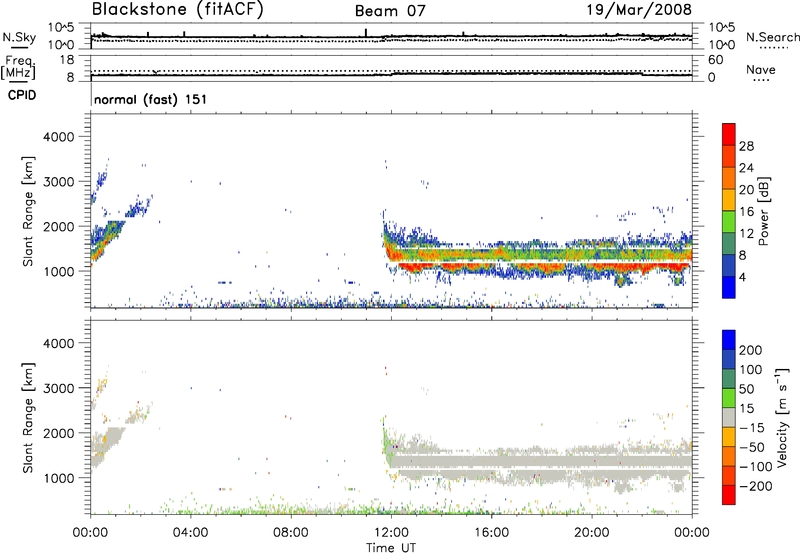
Task: Select the 'Beam 07' label
Action: click(x=390, y=11)
